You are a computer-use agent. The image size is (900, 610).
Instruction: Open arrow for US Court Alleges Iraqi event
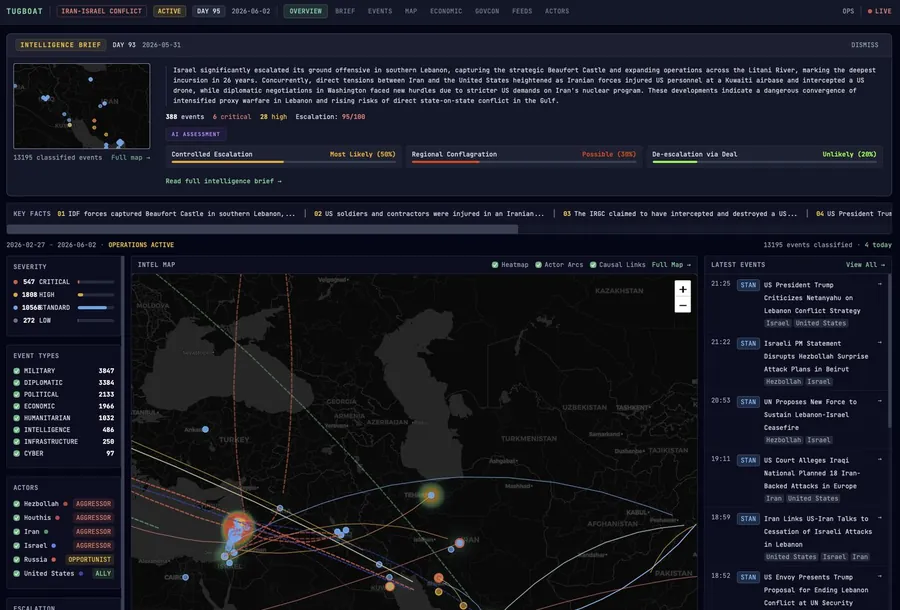[x=879, y=460]
